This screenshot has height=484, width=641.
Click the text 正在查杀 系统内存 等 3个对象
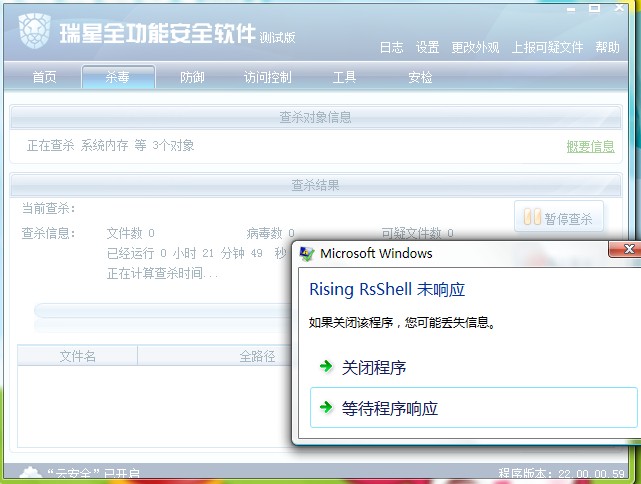pos(110,145)
